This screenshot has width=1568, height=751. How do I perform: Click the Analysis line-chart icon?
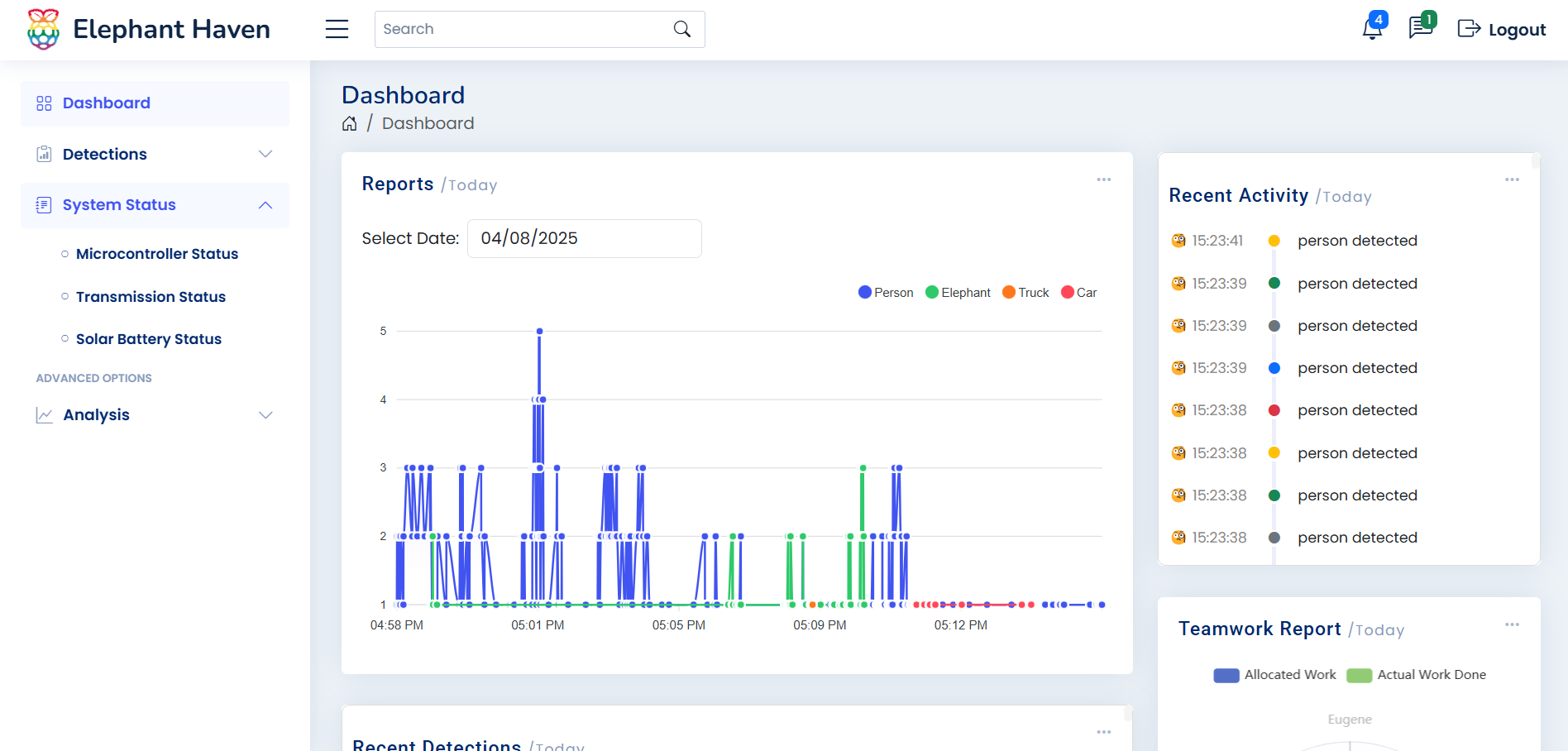44,415
